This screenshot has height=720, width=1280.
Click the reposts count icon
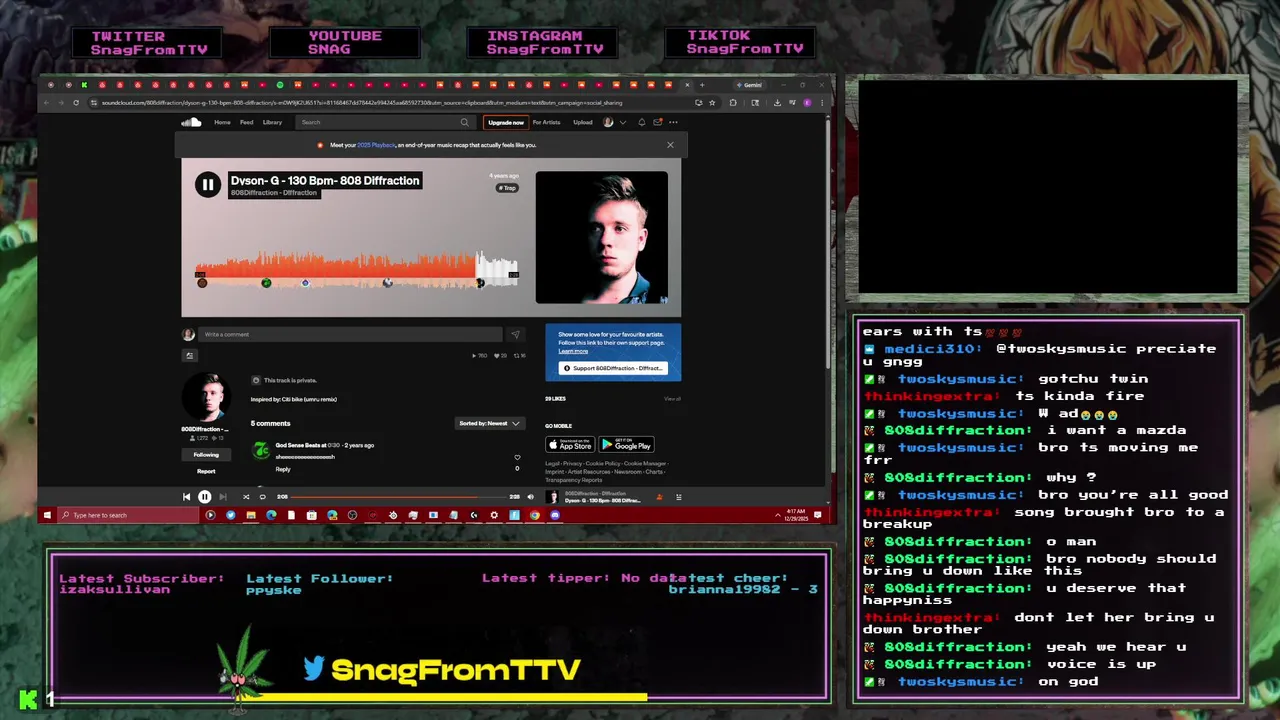(x=519, y=355)
